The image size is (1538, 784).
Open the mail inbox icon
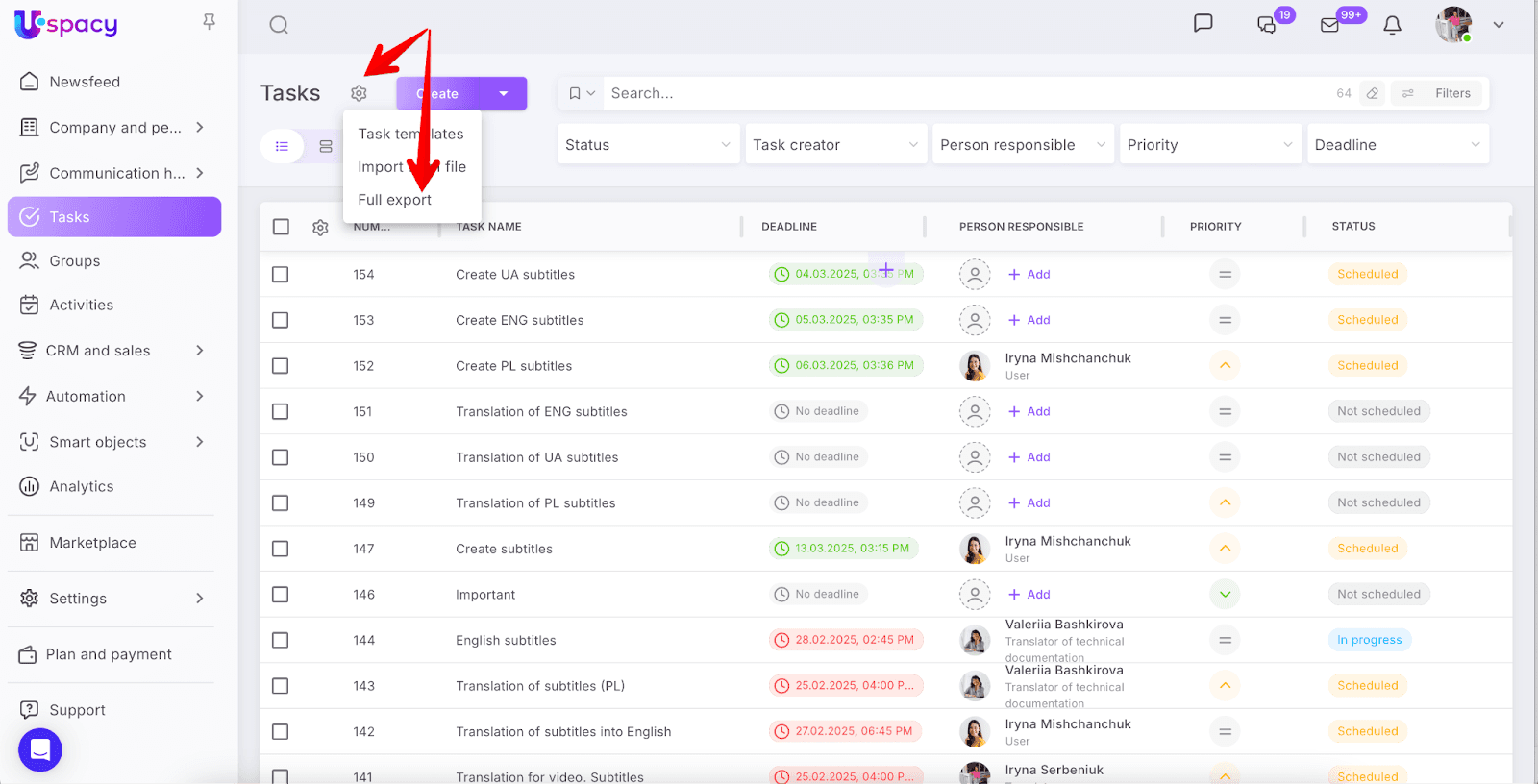[x=1330, y=25]
